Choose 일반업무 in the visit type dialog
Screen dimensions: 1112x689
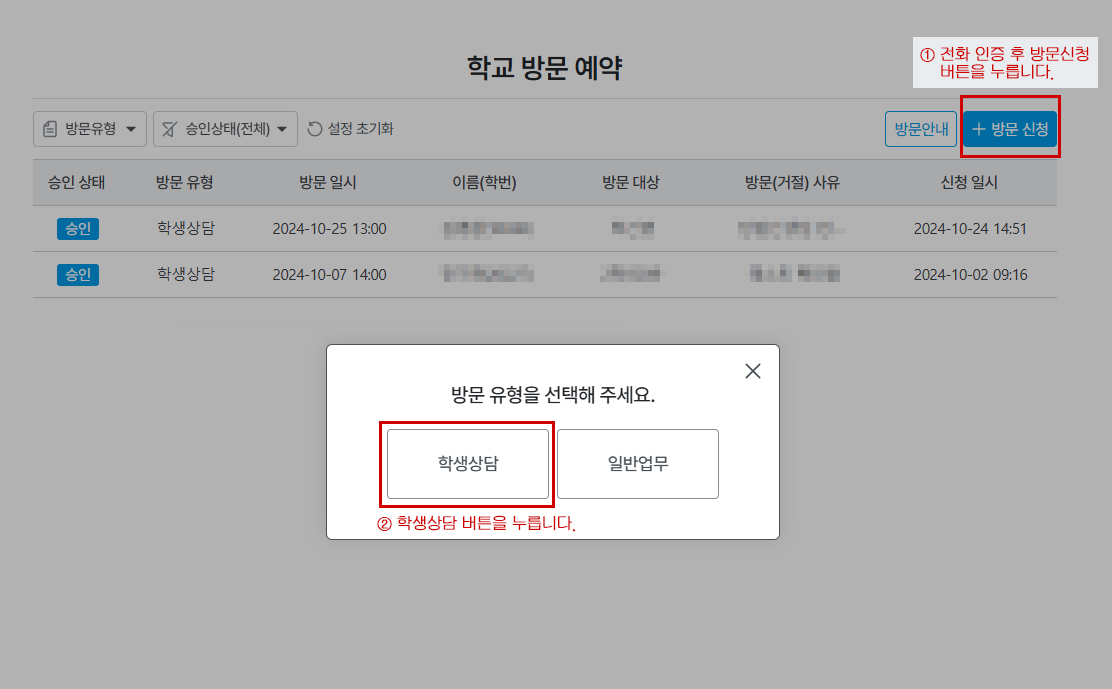pos(638,464)
